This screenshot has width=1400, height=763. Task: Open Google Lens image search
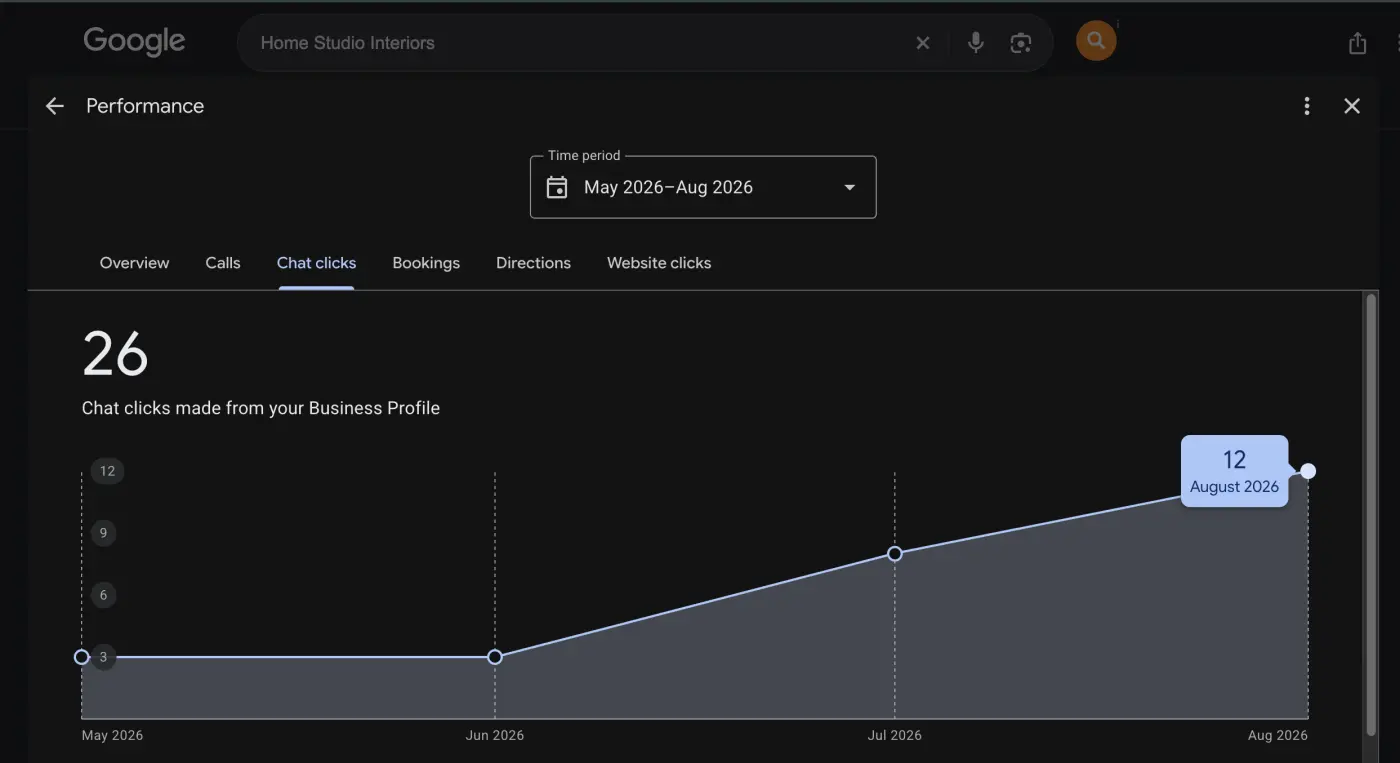click(1020, 43)
